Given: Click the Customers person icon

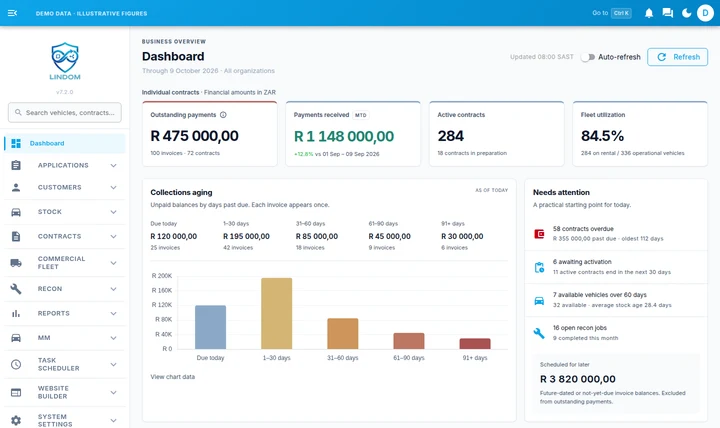Looking at the screenshot, I should [16, 187].
